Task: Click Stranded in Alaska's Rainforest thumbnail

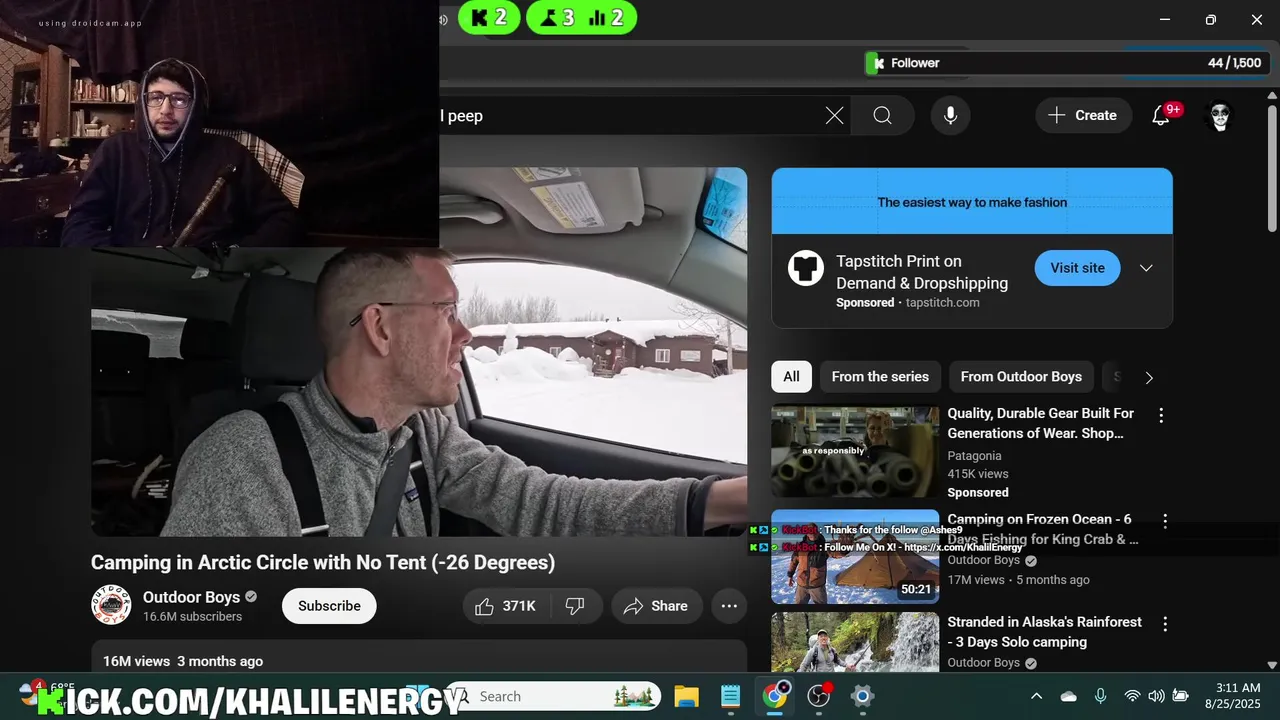Action: 855,642
